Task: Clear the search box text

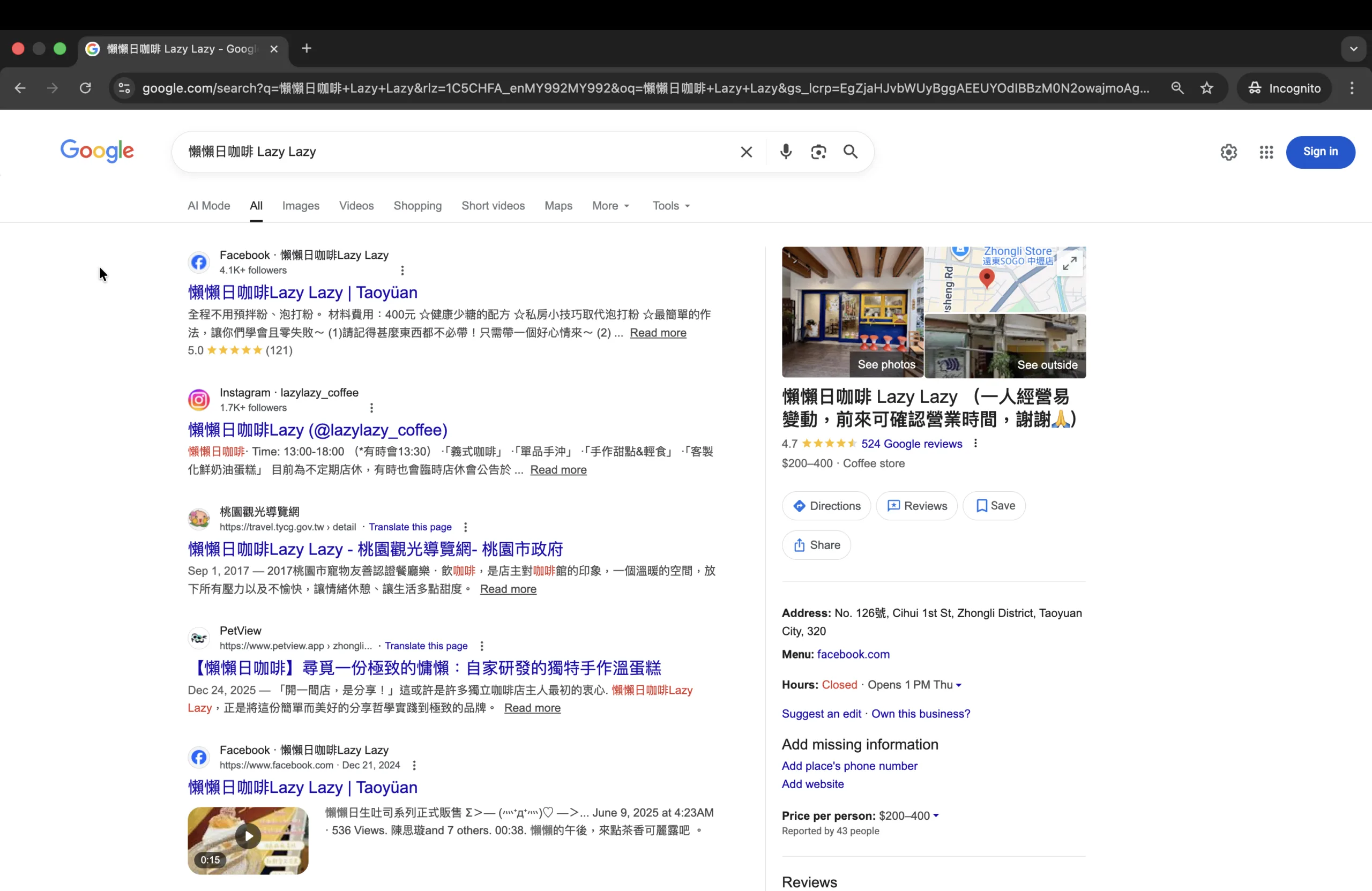Action: (x=746, y=152)
